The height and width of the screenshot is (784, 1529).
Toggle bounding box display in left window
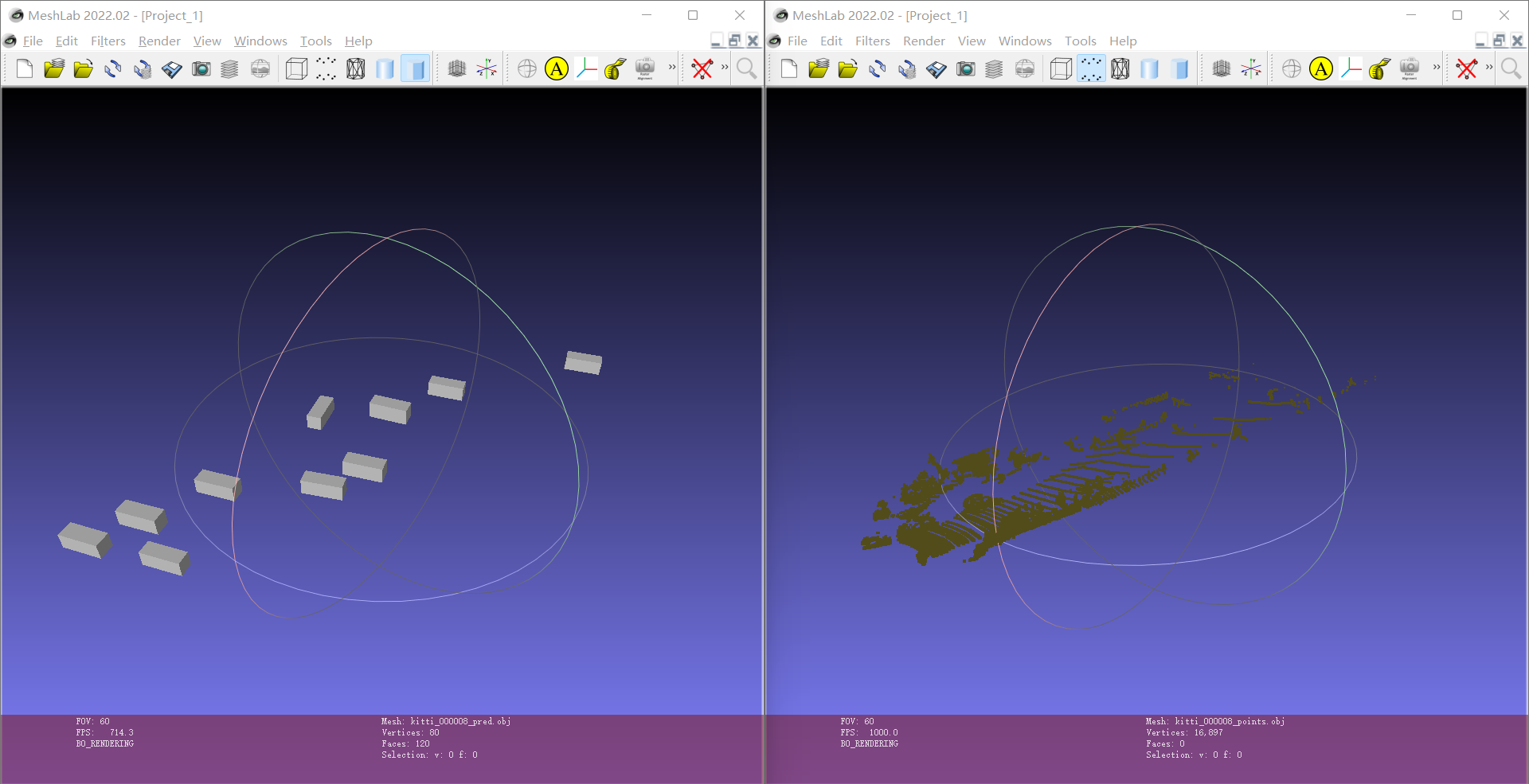[295, 68]
